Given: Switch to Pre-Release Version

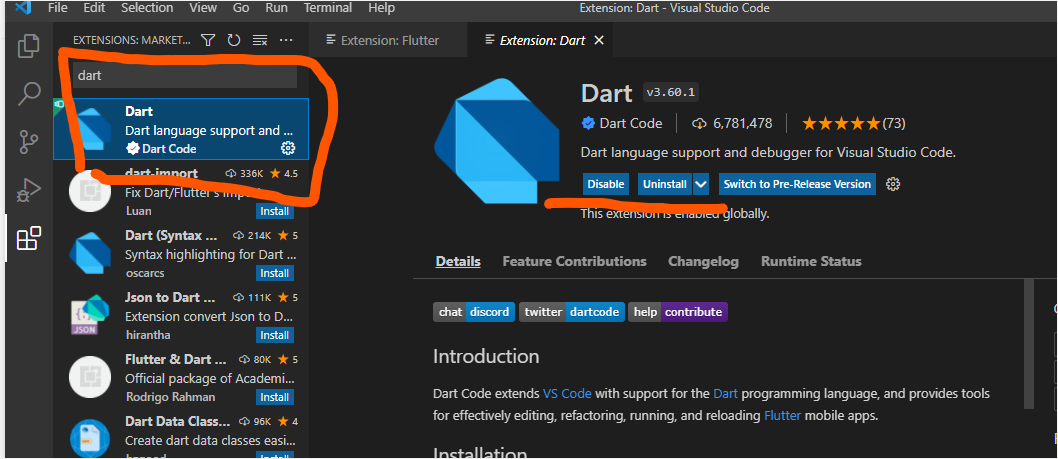Looking at the screenshot, I should [x=796, y=184].
